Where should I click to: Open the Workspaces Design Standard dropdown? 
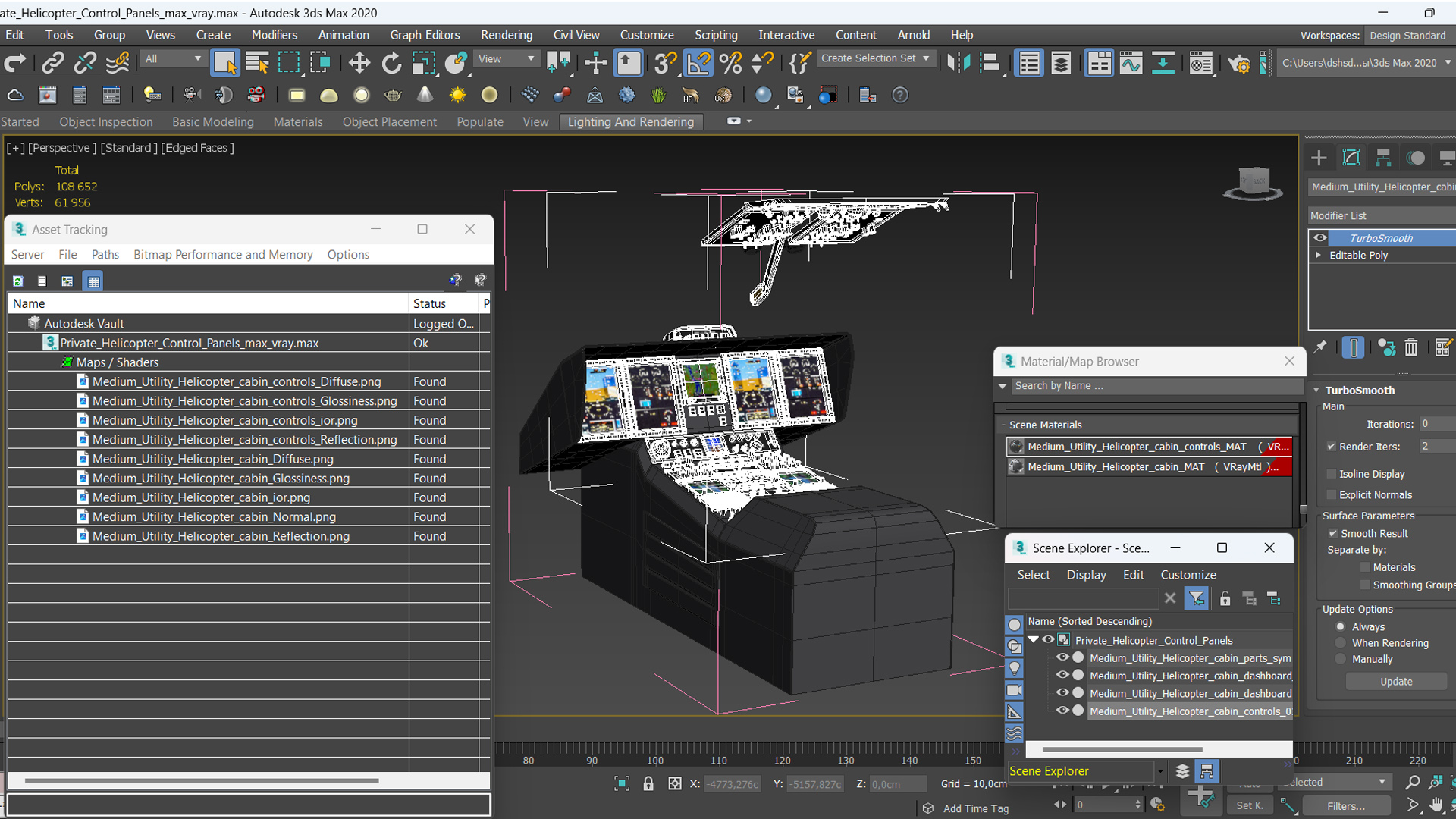click(1409, 36)
